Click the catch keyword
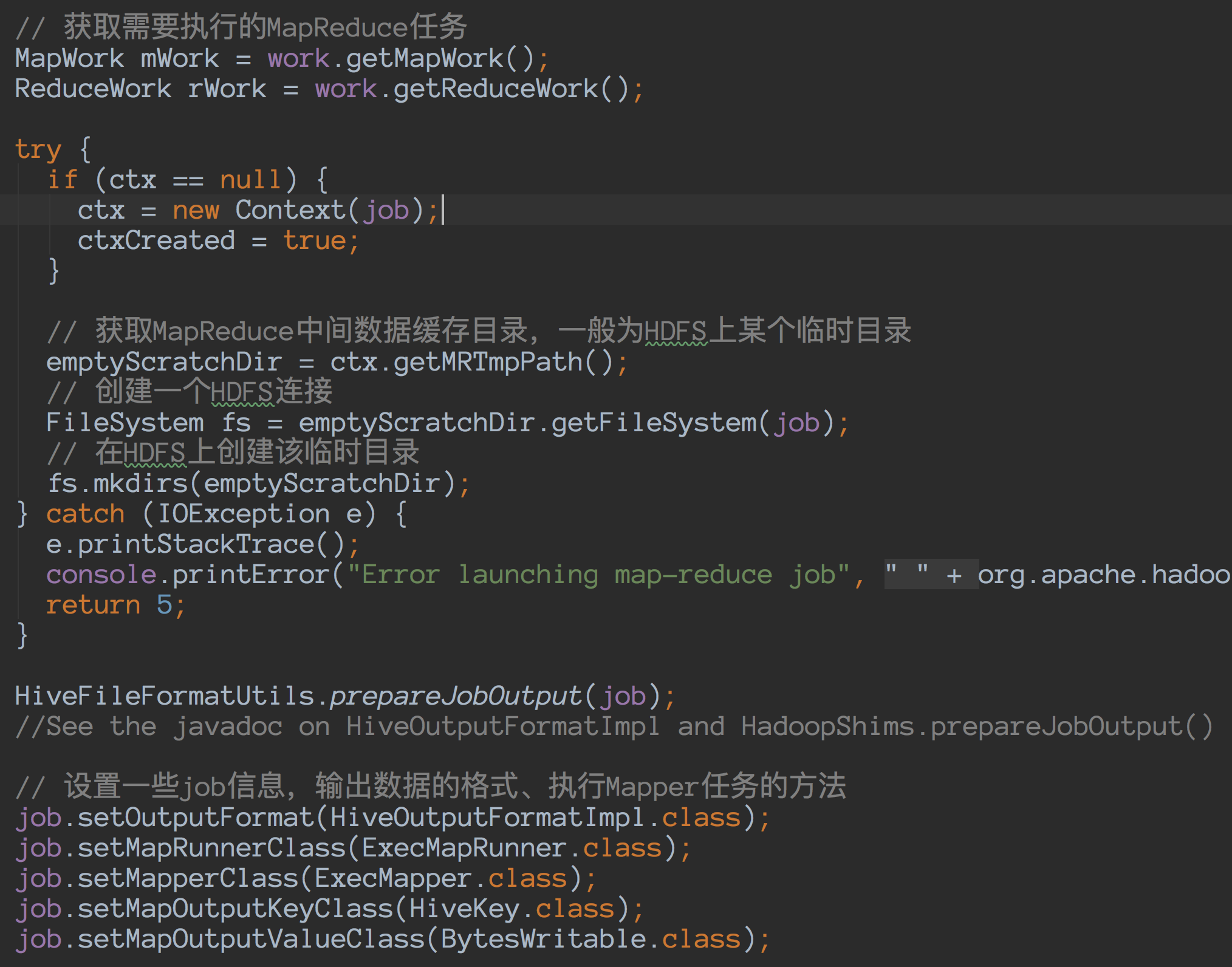The height and width of the screenshot is (967, 1232). click(84, 513)
